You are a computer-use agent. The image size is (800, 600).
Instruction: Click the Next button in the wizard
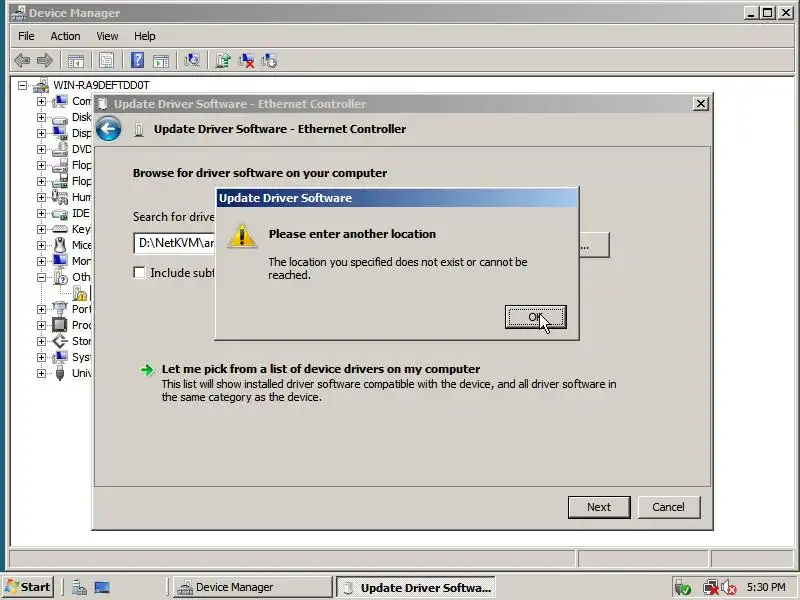tap(599, 507)
